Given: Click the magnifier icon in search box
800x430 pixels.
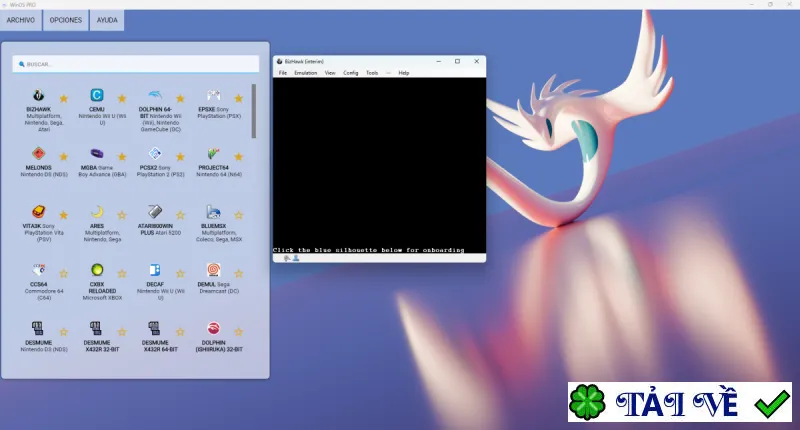Looking at the screenshot, I should [21, 64].
